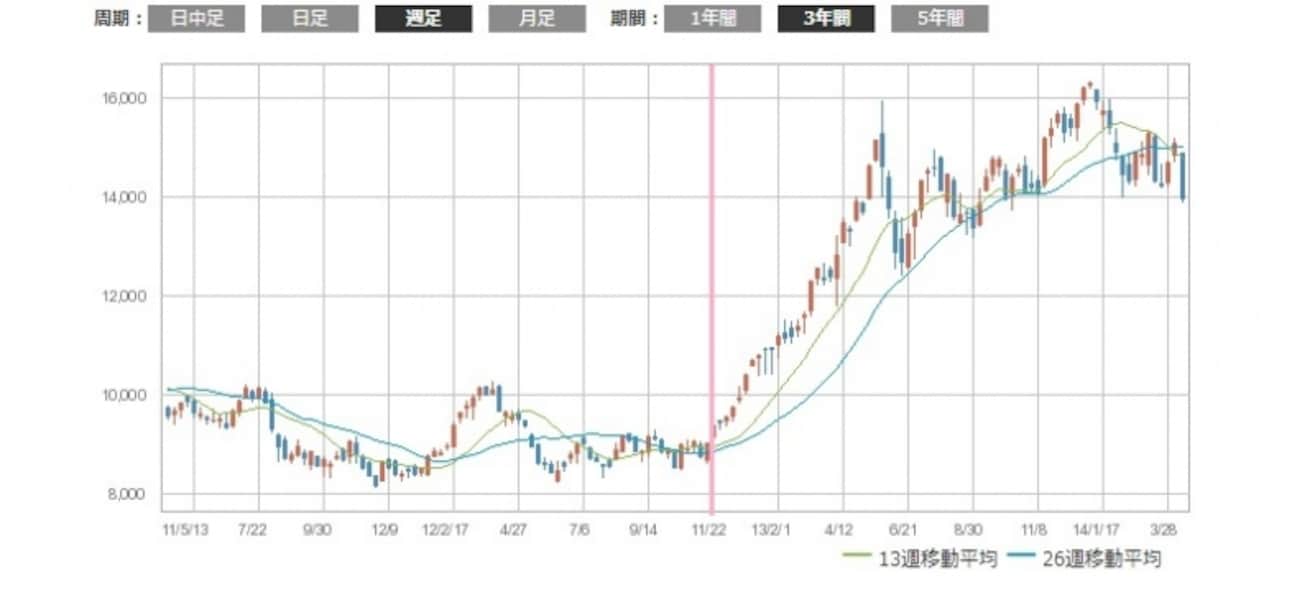
Task: Select the 日足 daily chart period
Action: [310, 18]
